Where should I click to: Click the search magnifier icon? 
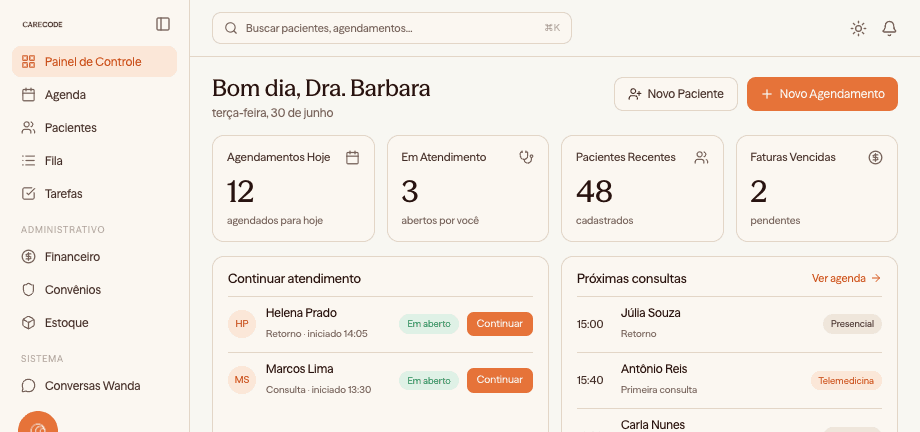(x=231, y=28)
